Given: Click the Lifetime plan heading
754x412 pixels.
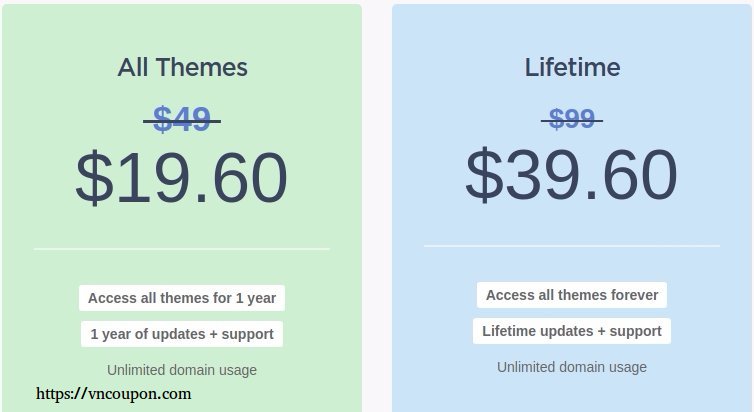Looking at the screenshot, I should [572, 67].
